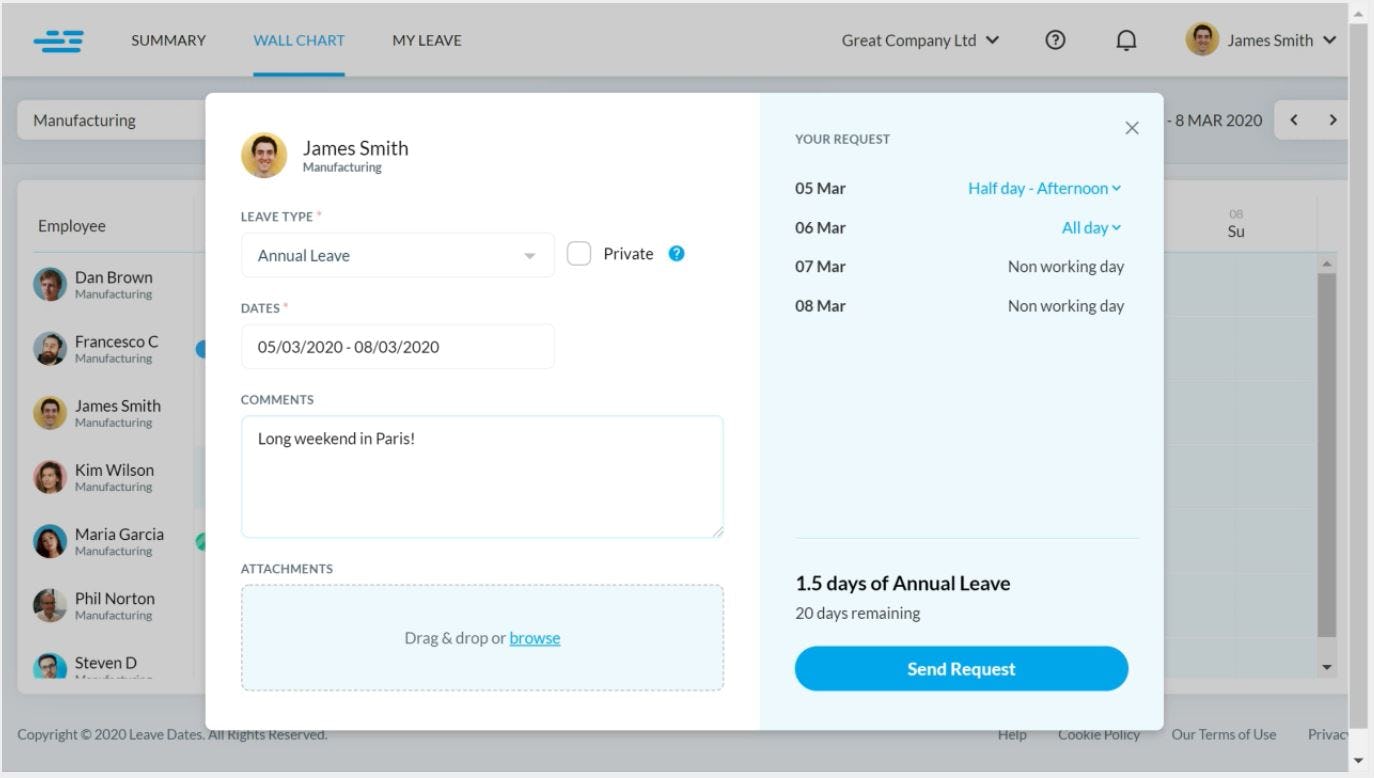Select Dan Brown's profile picture
Screen dimensions: 1374x778
pos(48,283)
